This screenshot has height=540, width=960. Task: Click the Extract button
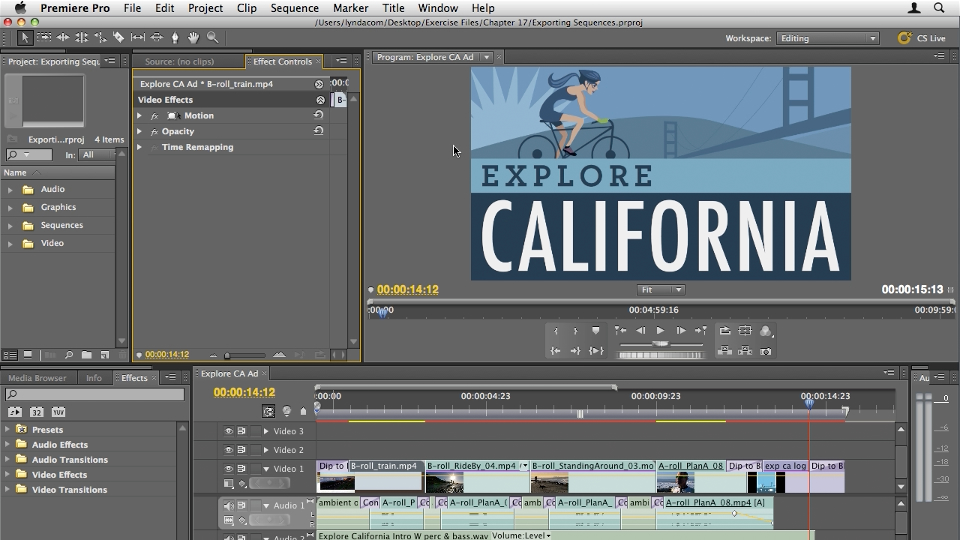pyautogui.click(x=745, y=351)
